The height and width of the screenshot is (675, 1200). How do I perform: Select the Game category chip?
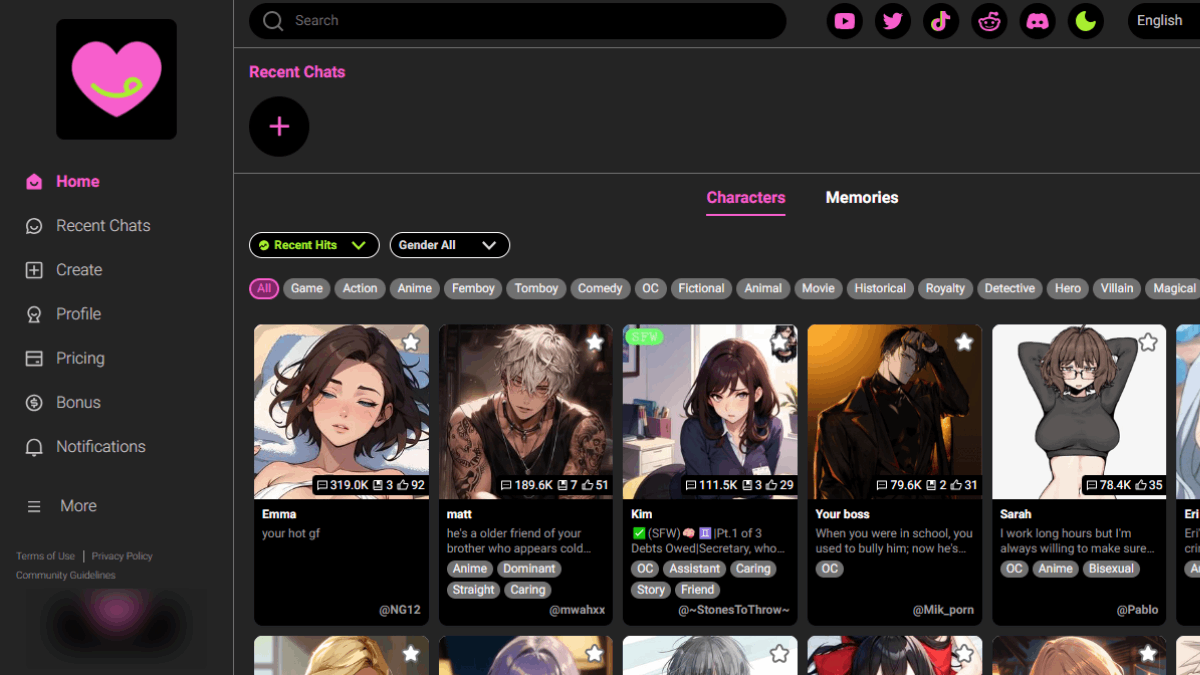[307, 288]
